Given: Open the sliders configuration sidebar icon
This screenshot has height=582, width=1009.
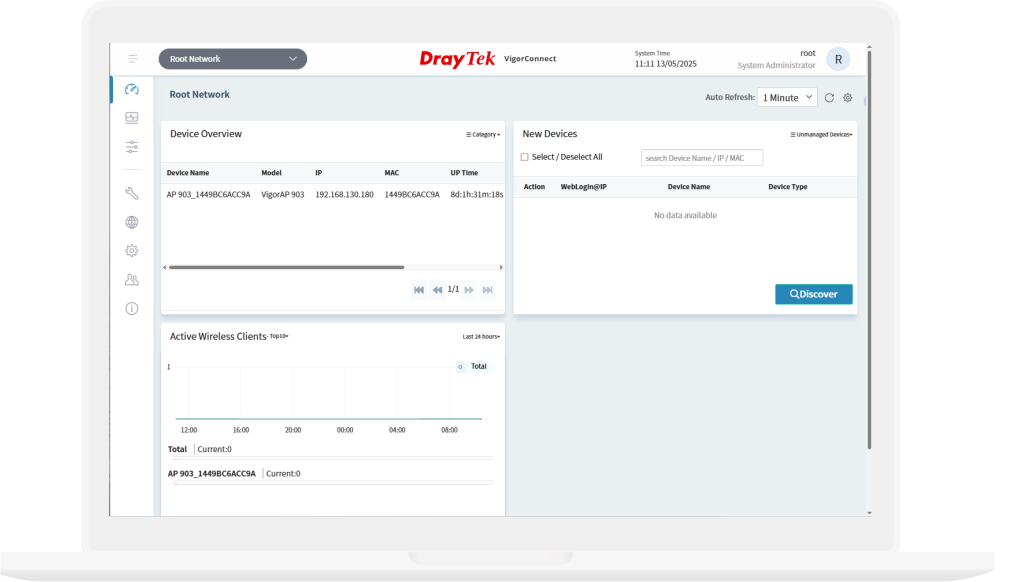Looking at the screenshot, I should pos(132,147).
